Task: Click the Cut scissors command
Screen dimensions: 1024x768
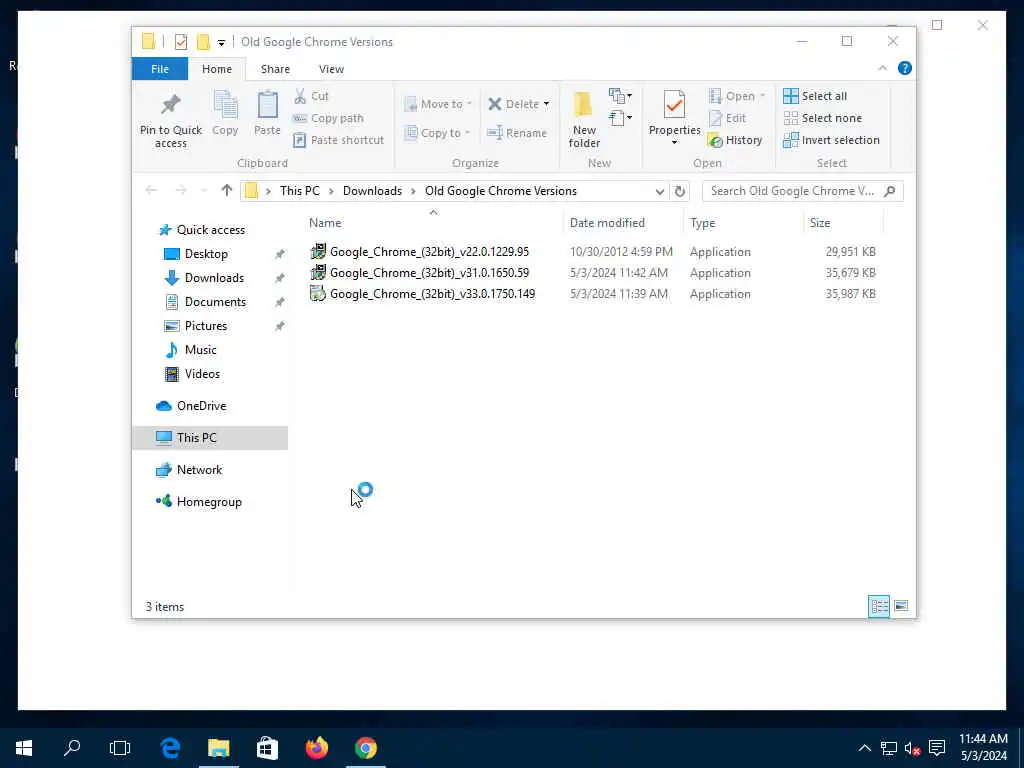Action: [x=311, y=96]
